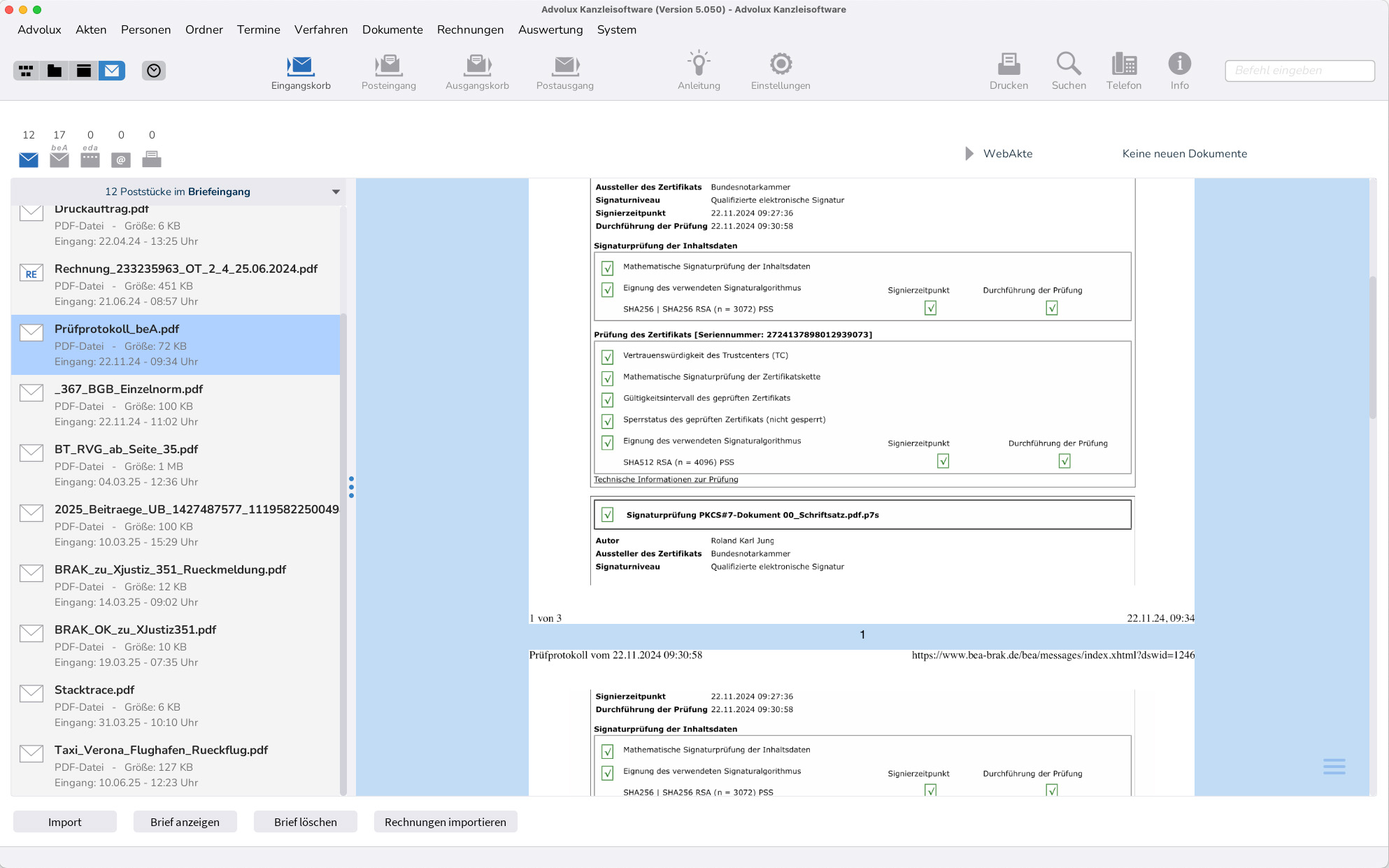Click the clock icon button
The height and width of the screenshot is (868, 1389).
pyautogui.click(x=154, y=71)
